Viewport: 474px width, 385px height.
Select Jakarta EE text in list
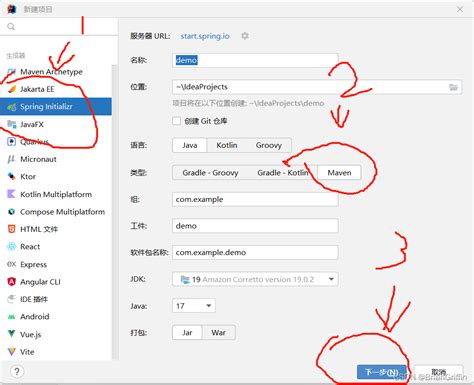[x=37, y=89]
